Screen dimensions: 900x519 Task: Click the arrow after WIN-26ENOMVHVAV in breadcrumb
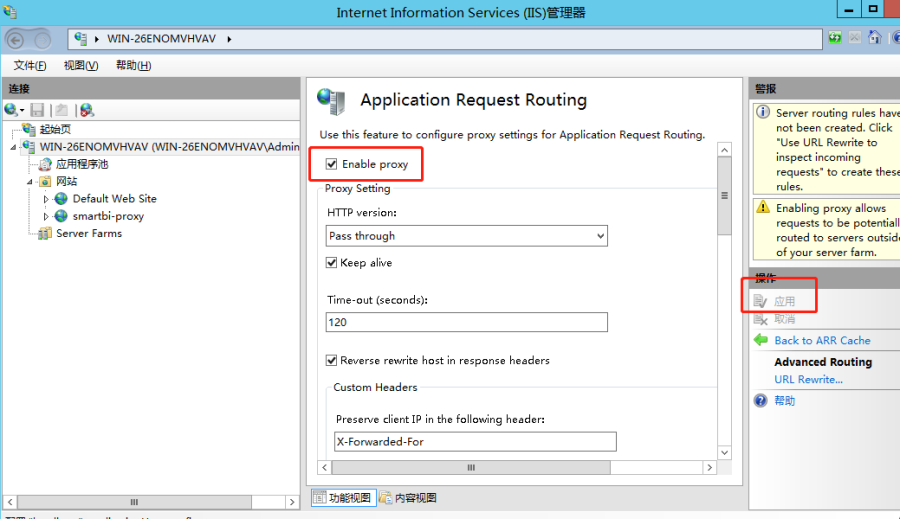229,39
